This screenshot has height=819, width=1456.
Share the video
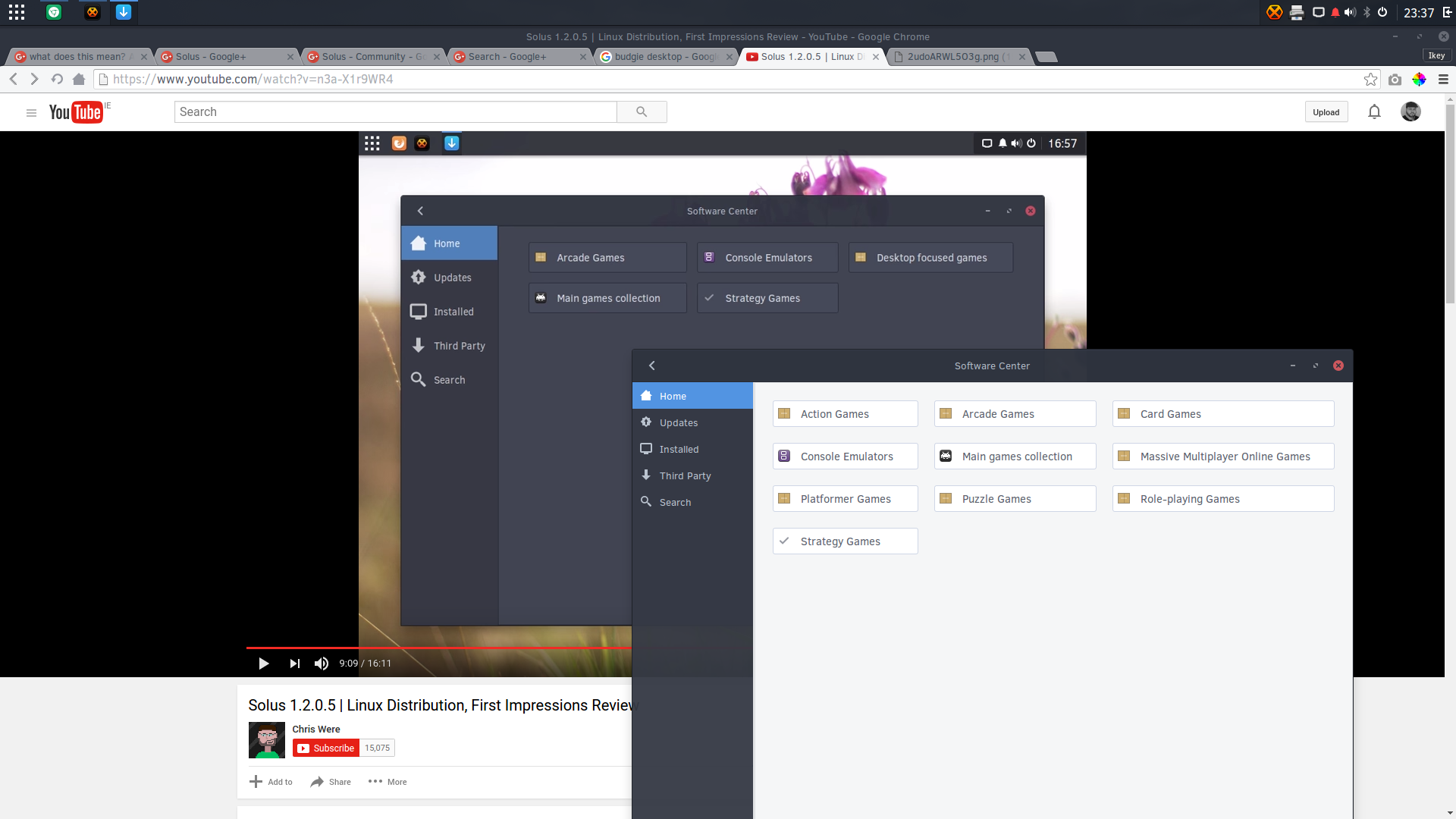[x=331, y=782]
